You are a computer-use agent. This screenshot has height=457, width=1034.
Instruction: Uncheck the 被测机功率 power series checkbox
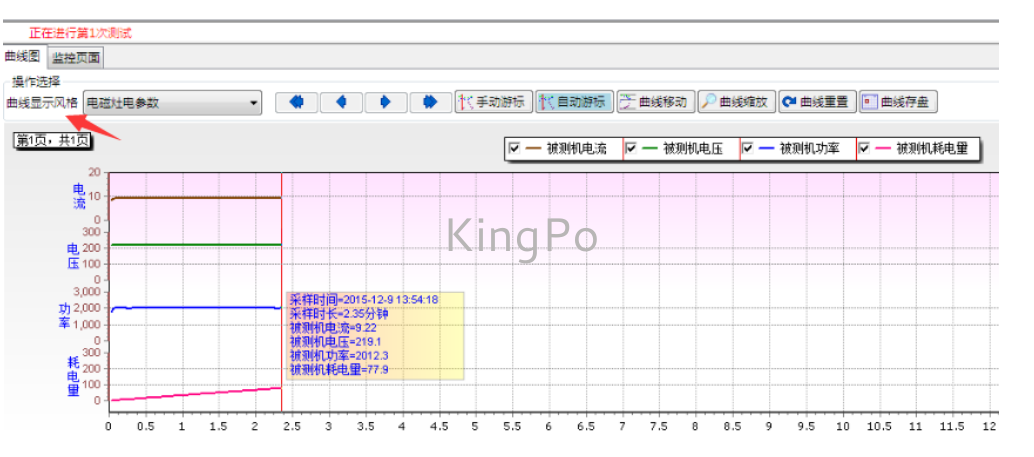[x=747, y=149]
